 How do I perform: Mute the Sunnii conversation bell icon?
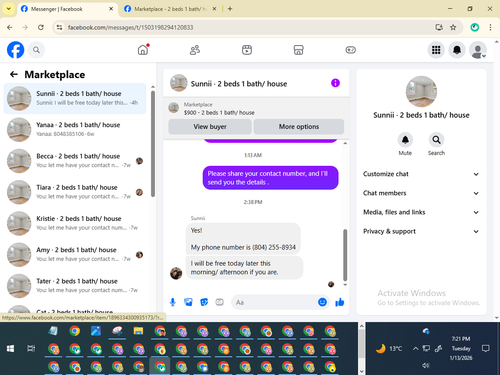pos(405,140)
